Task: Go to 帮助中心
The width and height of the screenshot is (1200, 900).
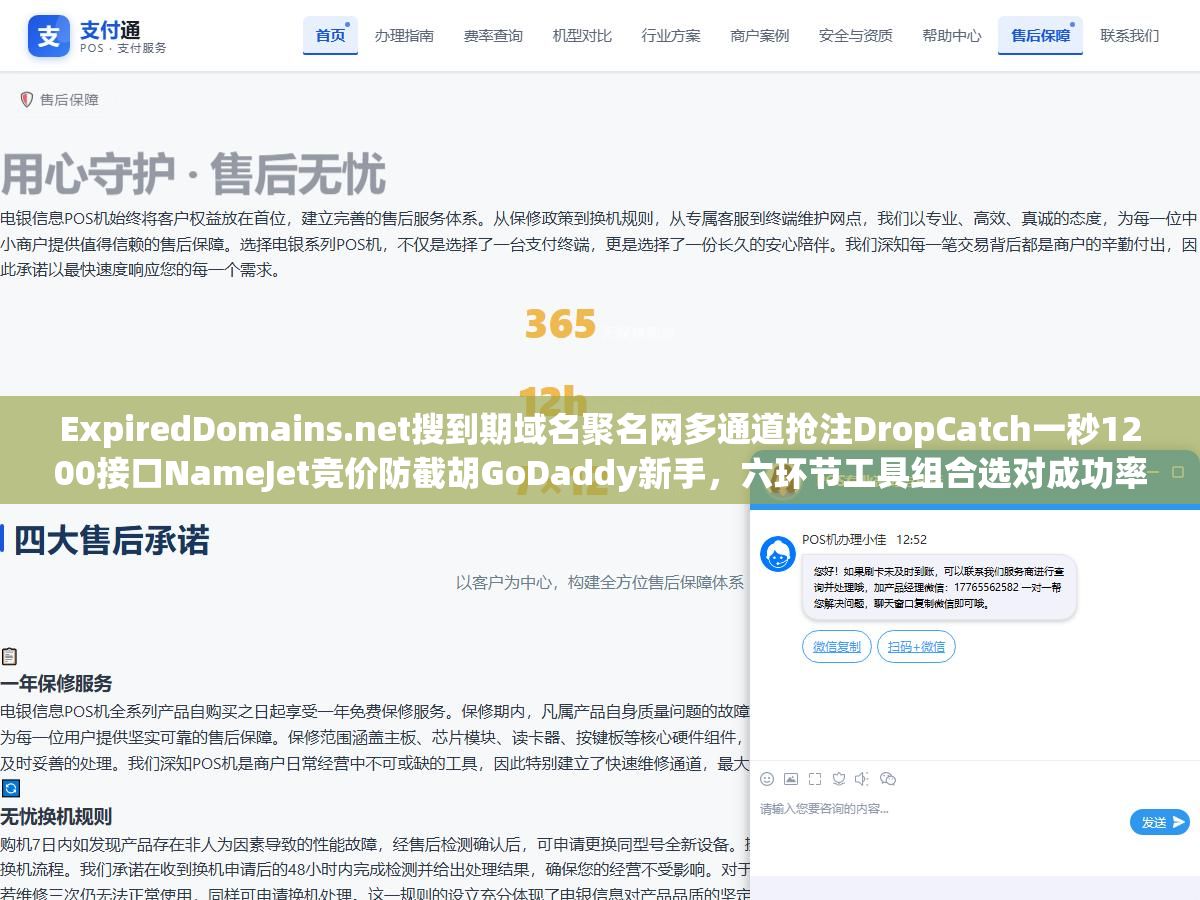Action: pyautogui.click(x=952, y=35)
